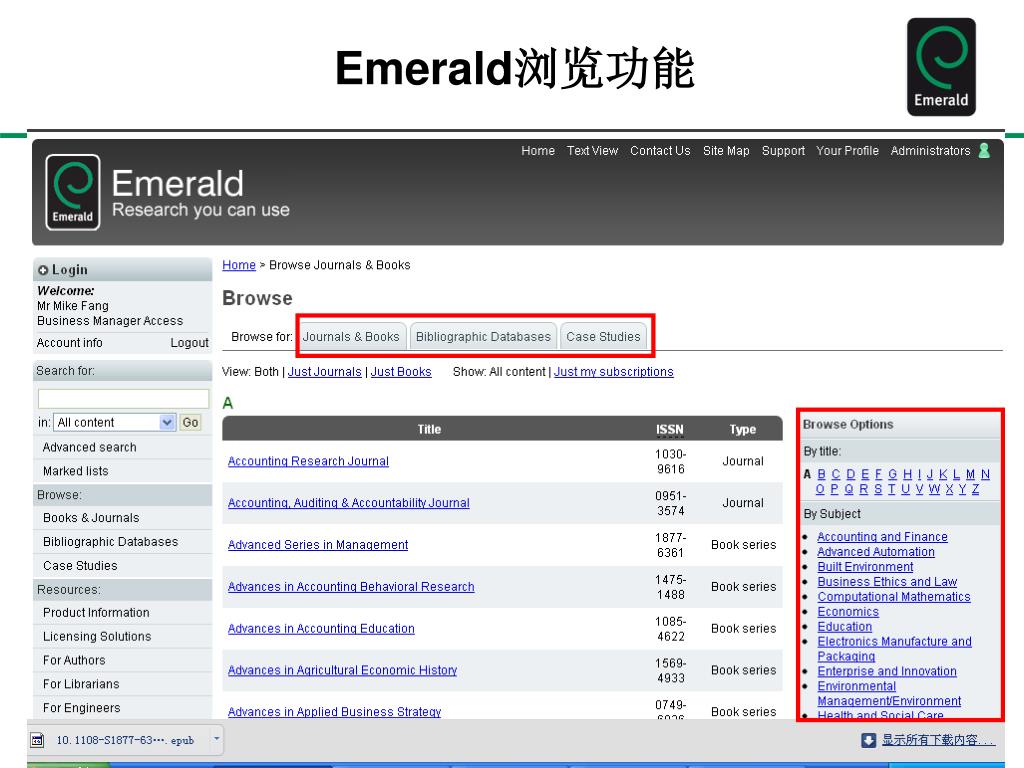Viewport: 1024px width, 768px height.
Task: Open Contact Us in top navigation
Action: tap(660, 151)
